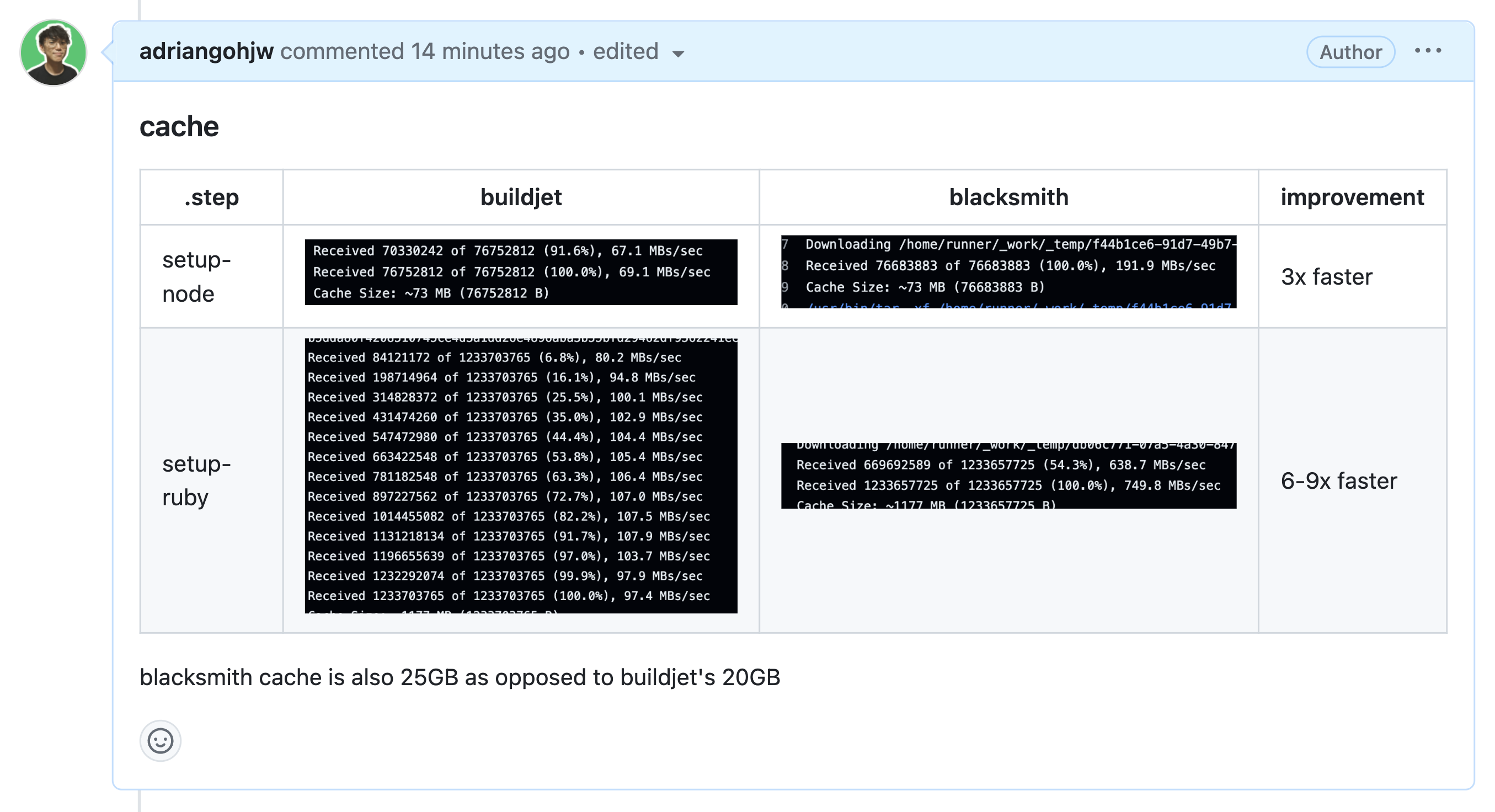Click the add reaction smiley icon

click(x=160, y=741)
